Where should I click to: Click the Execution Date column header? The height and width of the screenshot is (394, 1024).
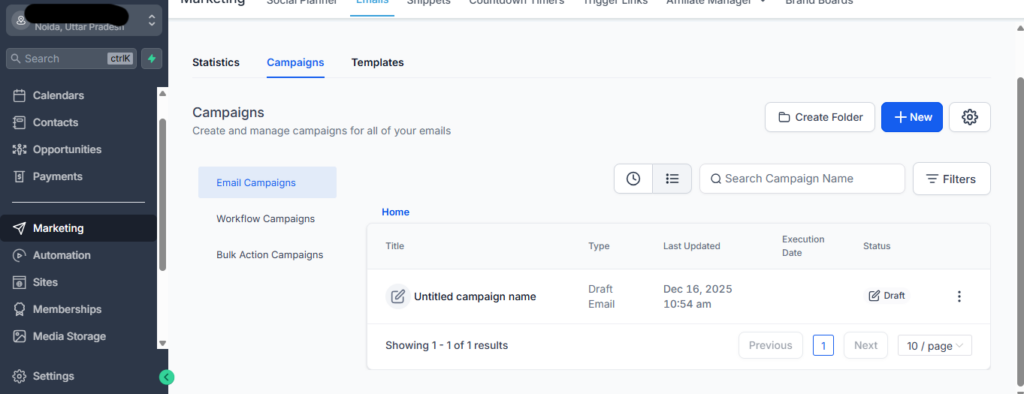803,246
